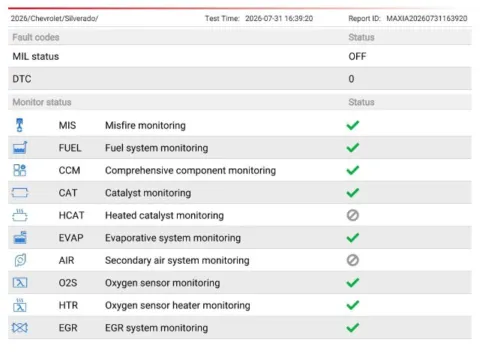Click 'Secondary air system monitoring' description
The width and height of the screenshot is (480, 360).
[x=177, y=260]
